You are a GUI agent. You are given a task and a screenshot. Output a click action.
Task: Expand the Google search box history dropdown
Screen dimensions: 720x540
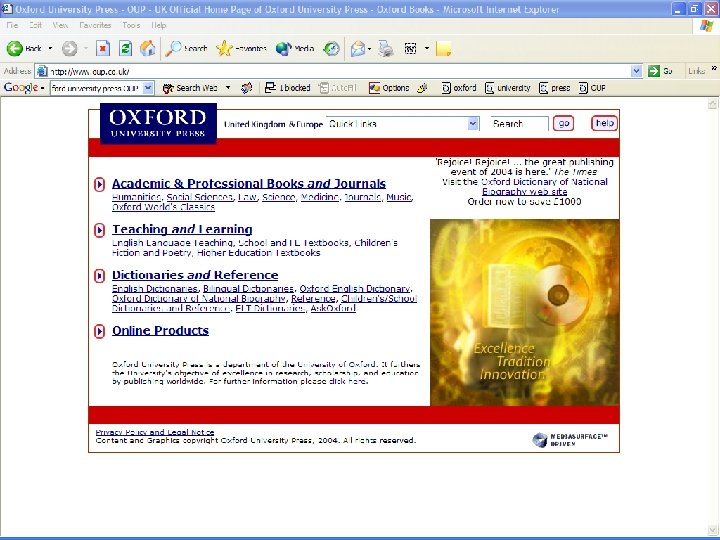148,88
